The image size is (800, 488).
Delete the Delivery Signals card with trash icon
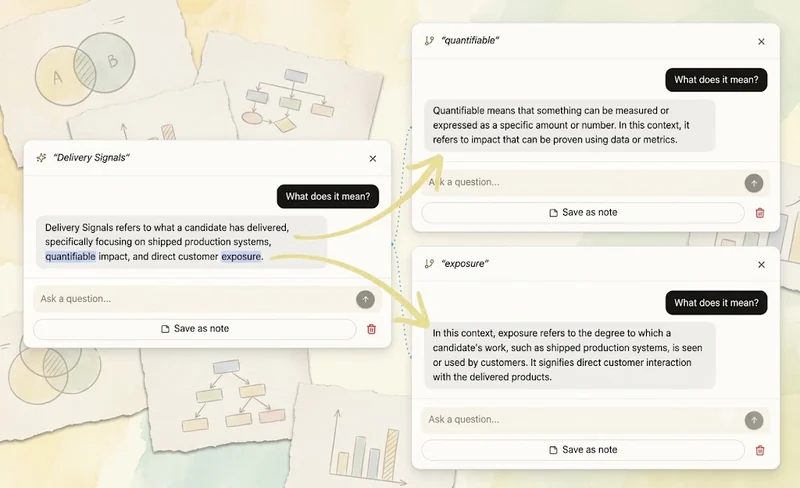[x=371, y=329]
